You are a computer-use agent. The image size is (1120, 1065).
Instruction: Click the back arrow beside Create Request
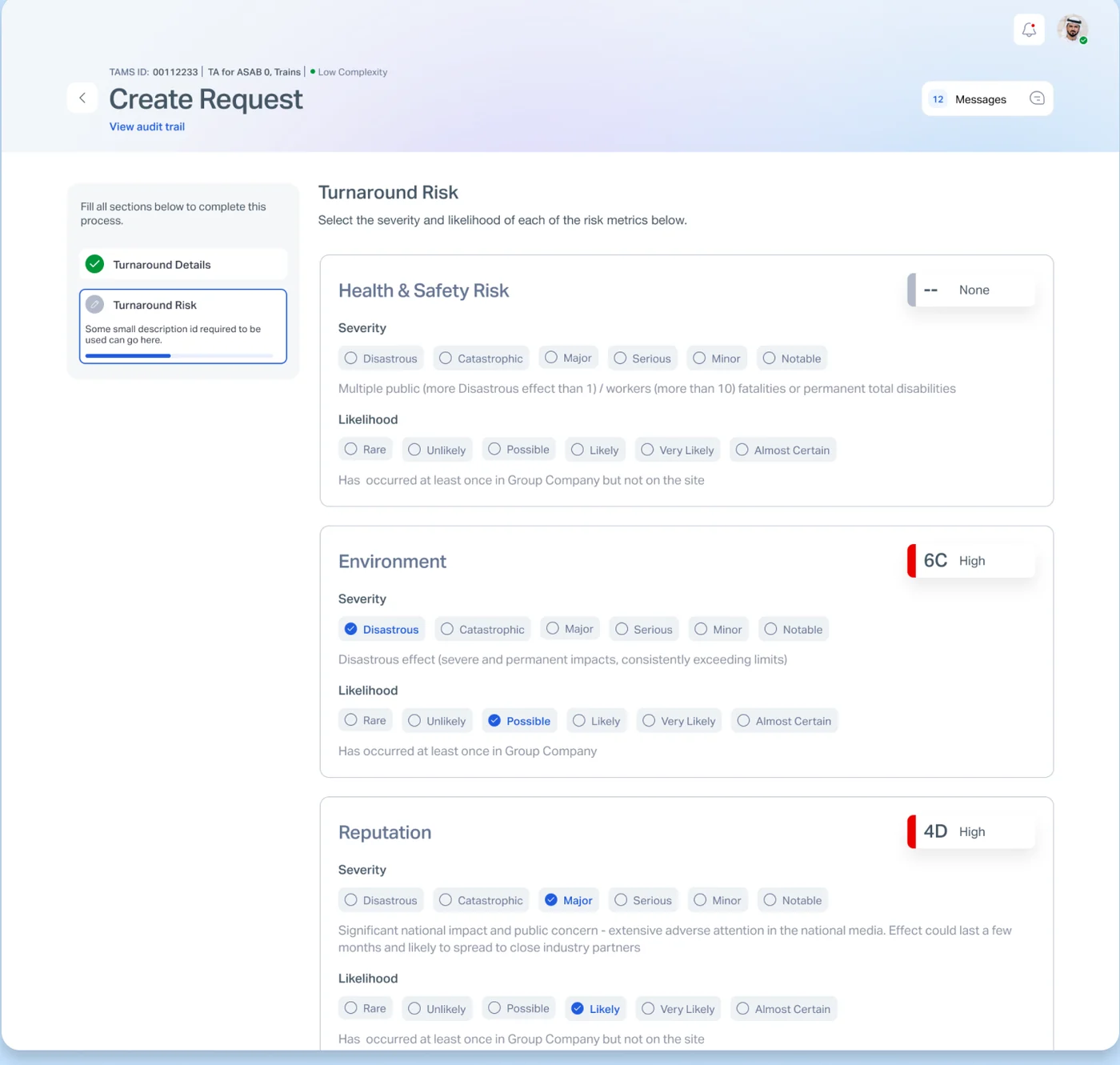pos(82,98)
